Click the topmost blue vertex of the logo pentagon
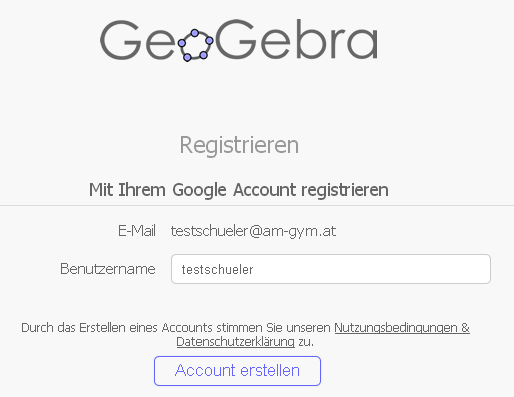This screenshot has height=397, width=514. point(195,33)
